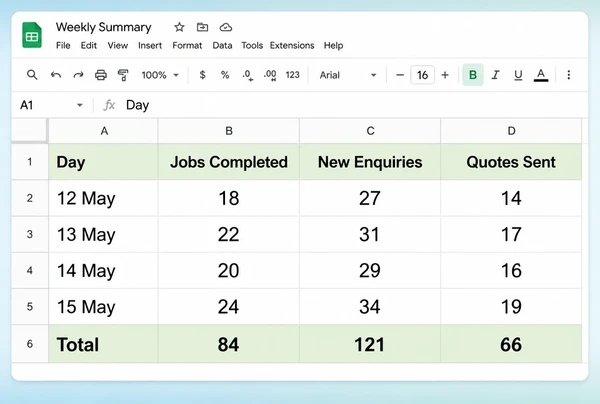Screen dimensions: 600x404
Task: Select the New Enquiries total 121
Action: pyautogui.click(x=370, y=344)
